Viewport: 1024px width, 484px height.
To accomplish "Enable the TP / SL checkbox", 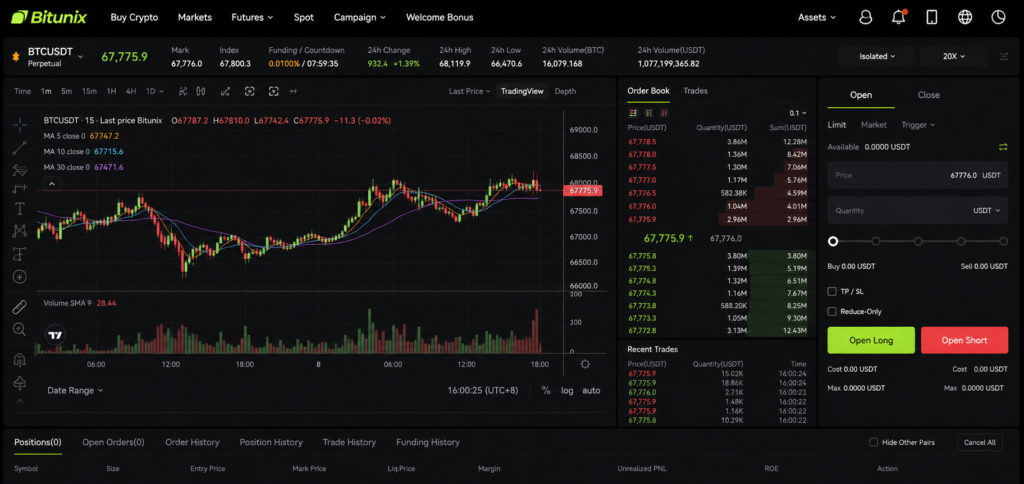I will pos(831,291).
